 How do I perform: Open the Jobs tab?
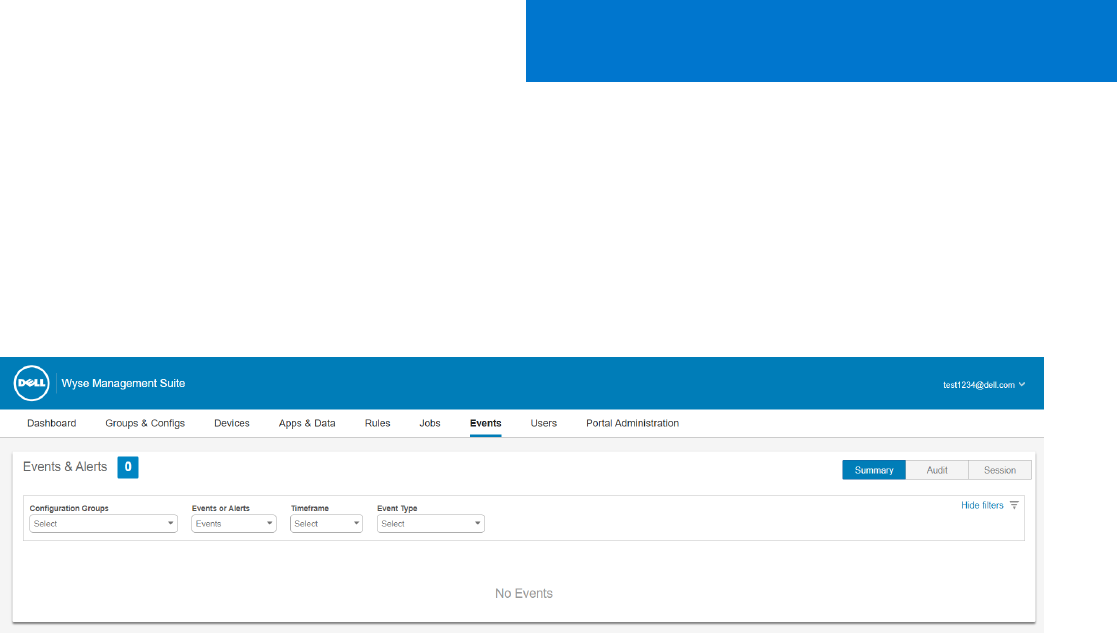tap(430, 423)
